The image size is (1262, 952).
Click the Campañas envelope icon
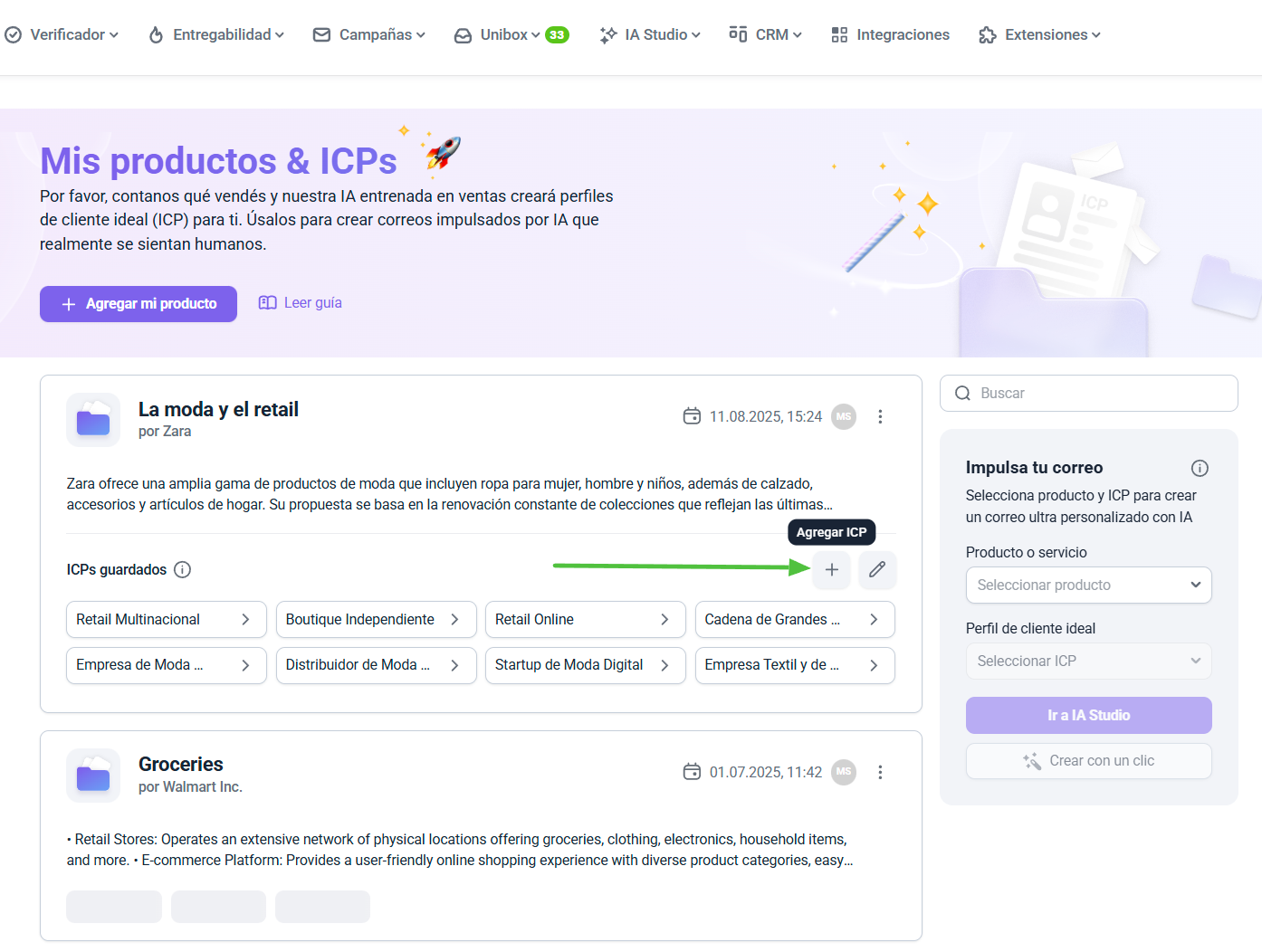[x=321, y=34]
